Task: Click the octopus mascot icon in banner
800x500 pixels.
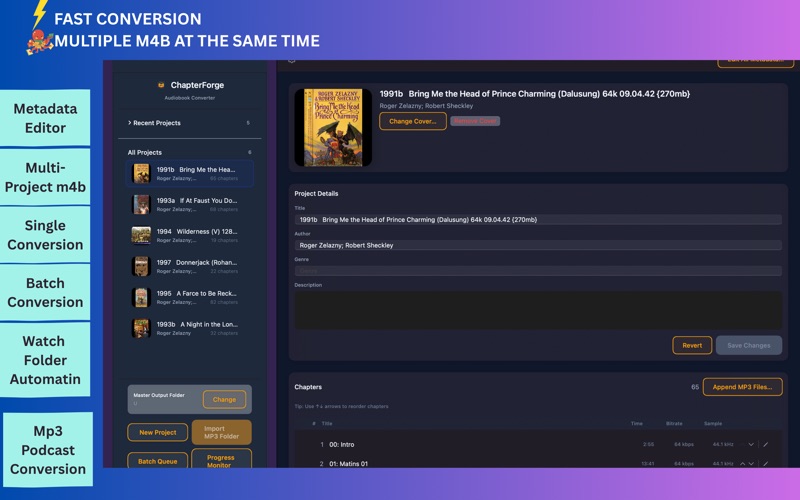Action: pos(40,42)
